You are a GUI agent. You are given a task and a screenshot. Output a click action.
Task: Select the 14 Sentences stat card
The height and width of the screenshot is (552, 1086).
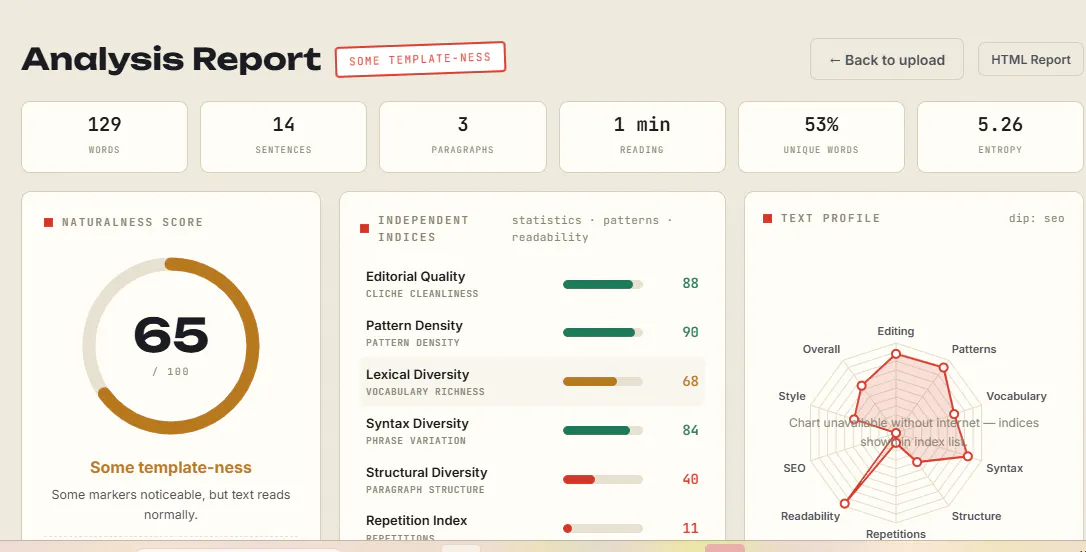283,136
